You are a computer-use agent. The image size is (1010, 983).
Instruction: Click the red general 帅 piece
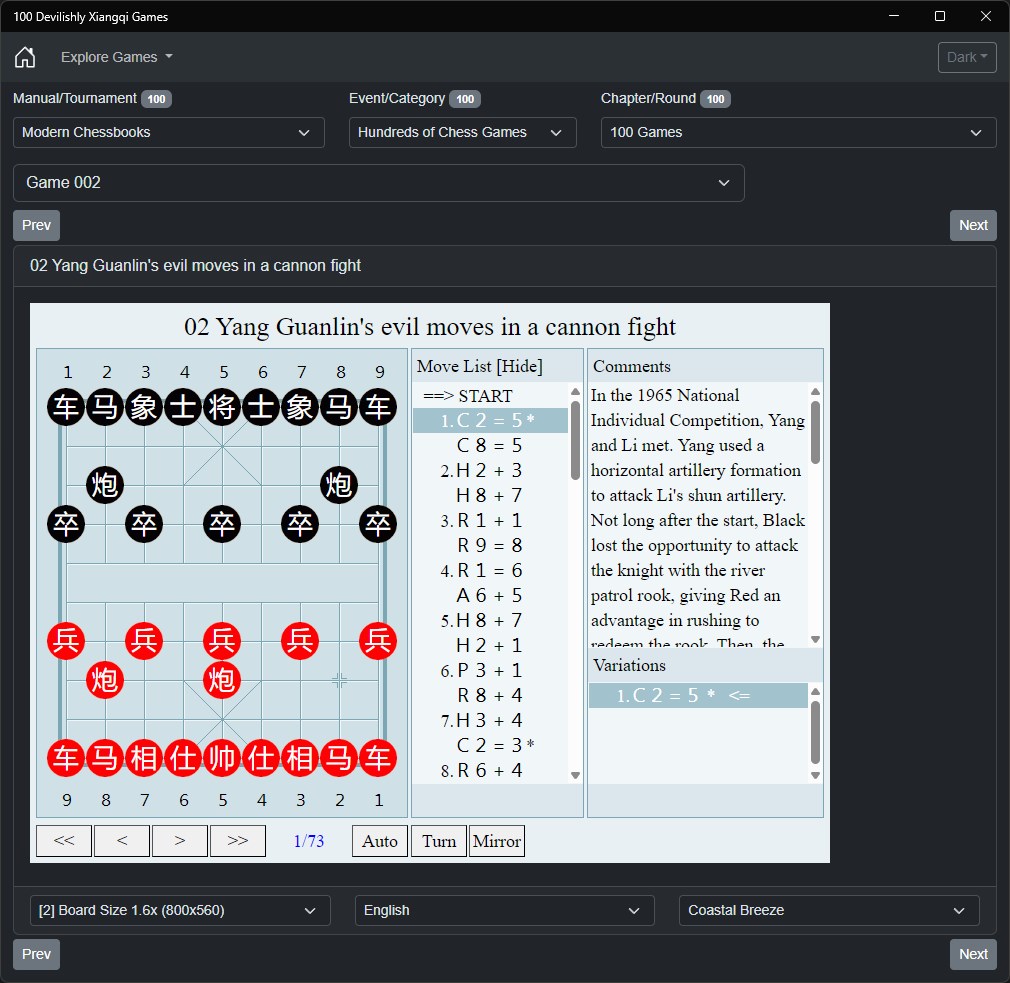pyautogui.click(x=222, y=758)
